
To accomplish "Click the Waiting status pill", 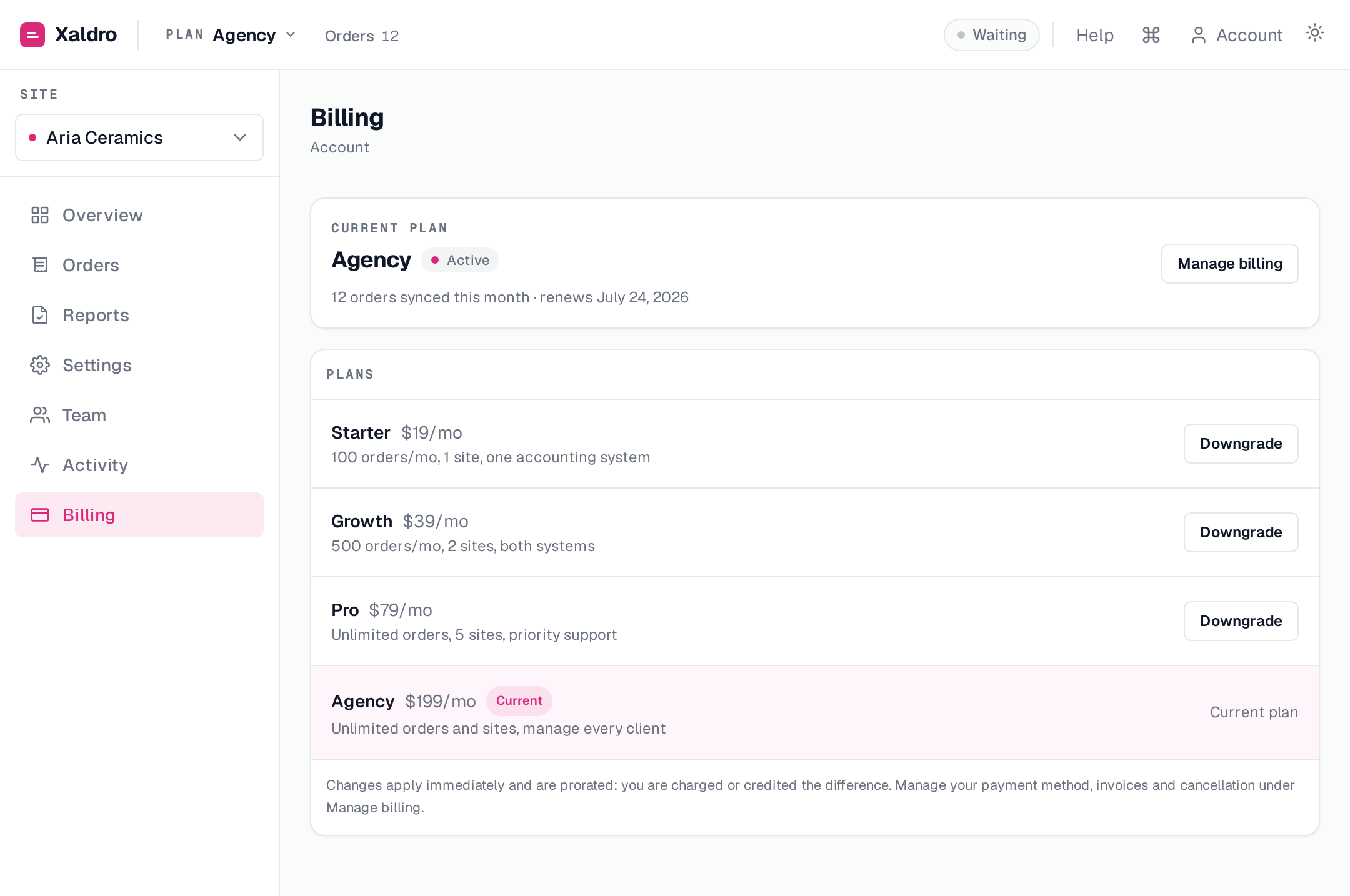I will click(x=992, y=35).
